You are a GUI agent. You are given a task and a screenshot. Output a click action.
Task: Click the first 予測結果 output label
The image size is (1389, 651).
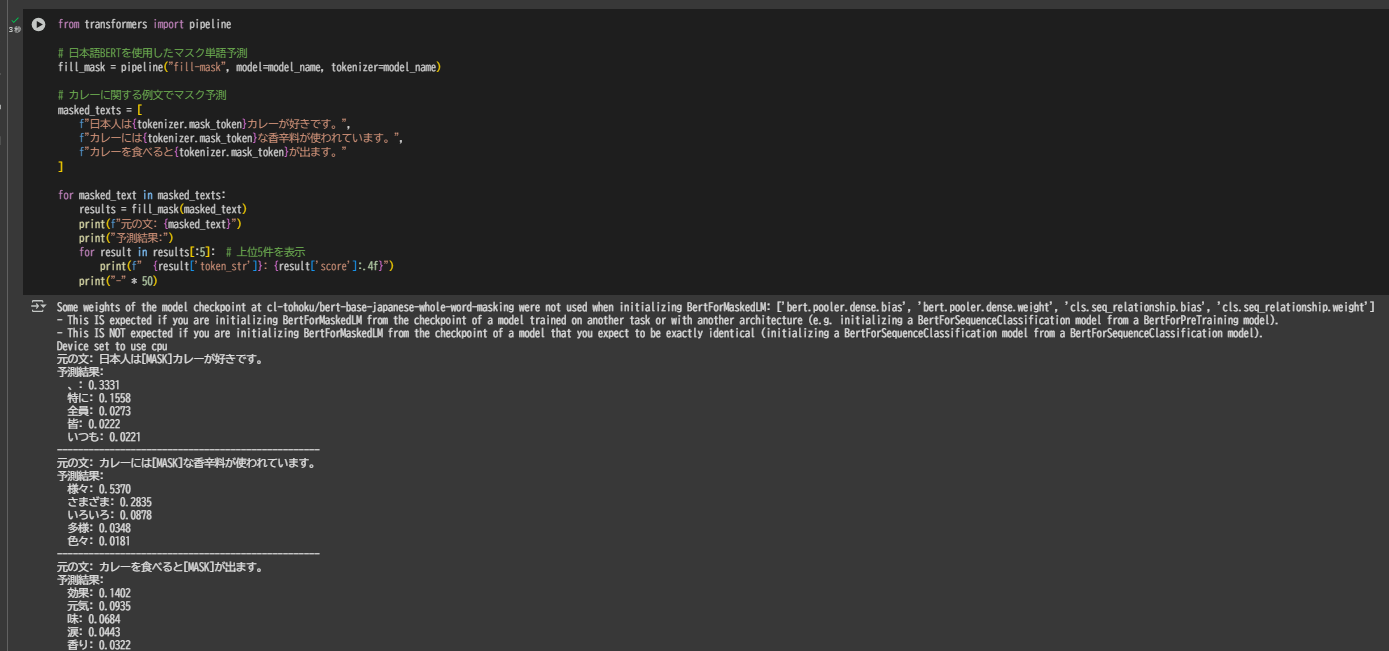coord(80,371)
